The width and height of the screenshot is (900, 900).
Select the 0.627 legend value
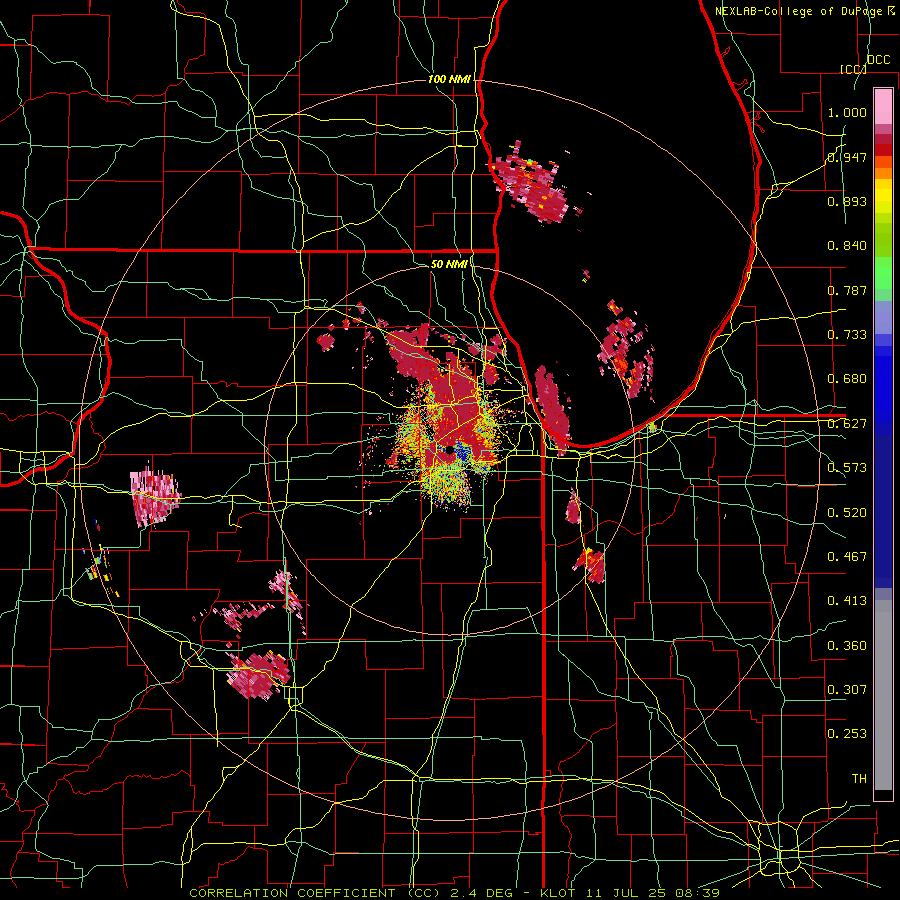click(847, 424)
